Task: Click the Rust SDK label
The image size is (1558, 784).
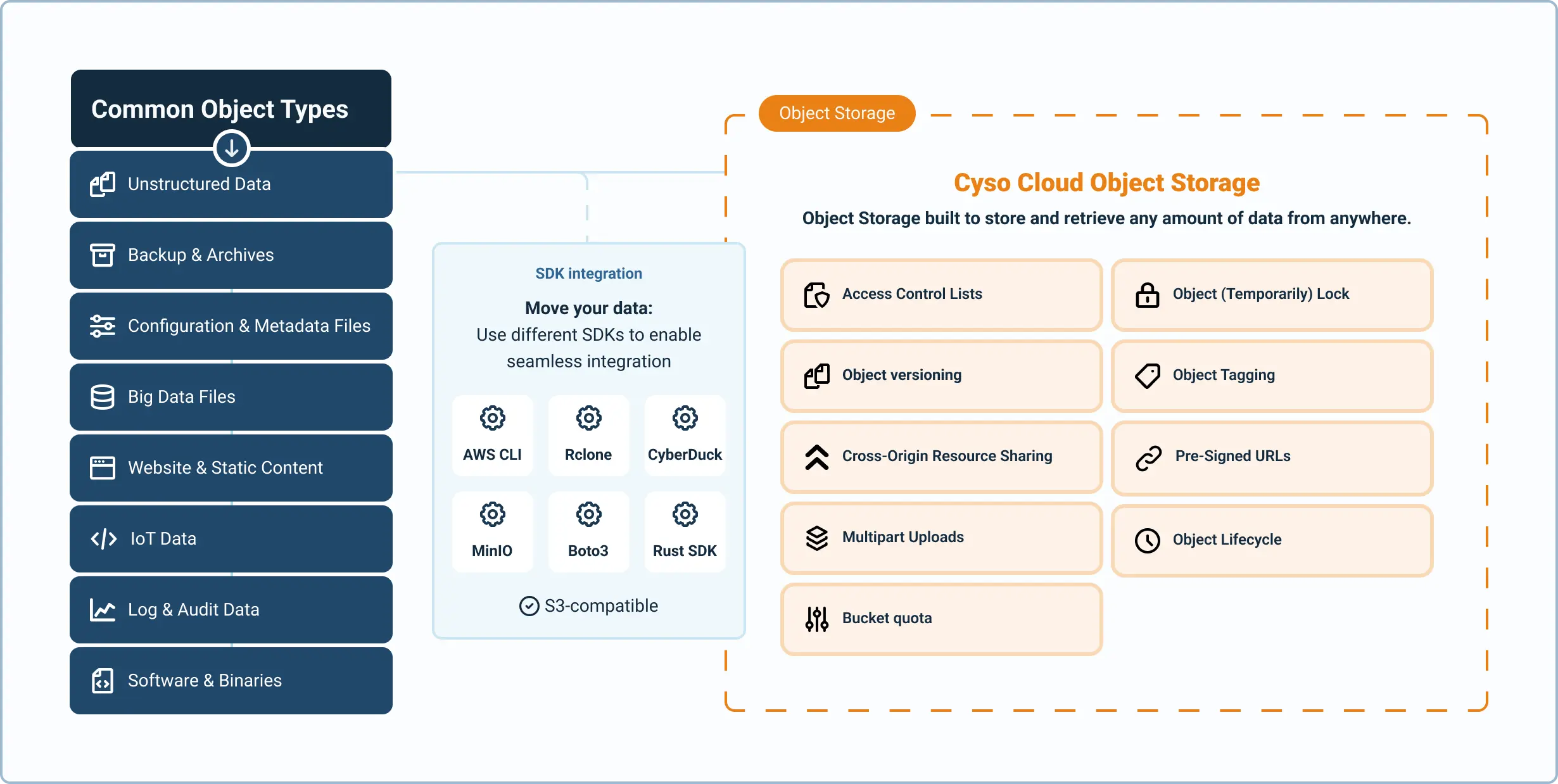Action: pyautogui.click(x=685, y=551)
